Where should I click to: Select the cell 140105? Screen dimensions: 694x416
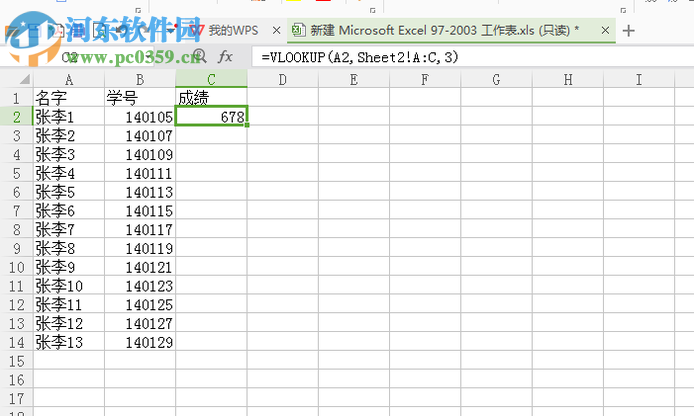140,117
